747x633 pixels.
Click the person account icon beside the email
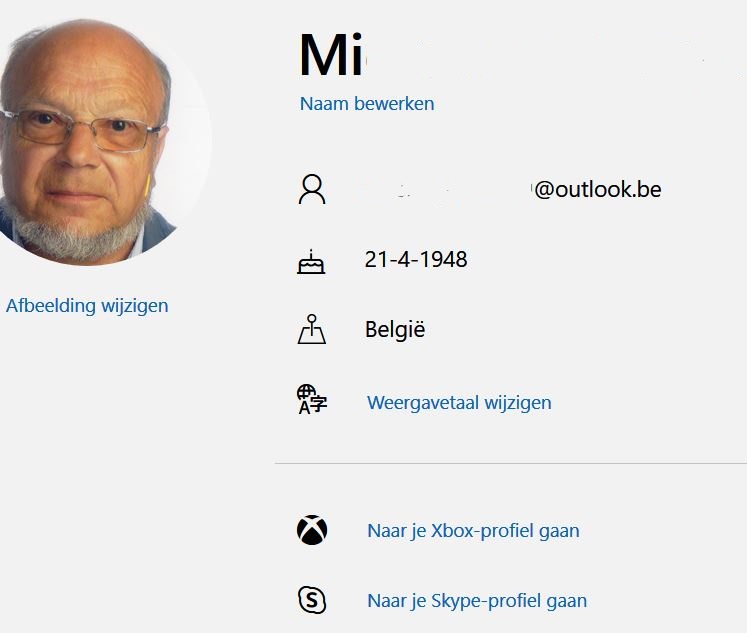click(x=312, y=189)
